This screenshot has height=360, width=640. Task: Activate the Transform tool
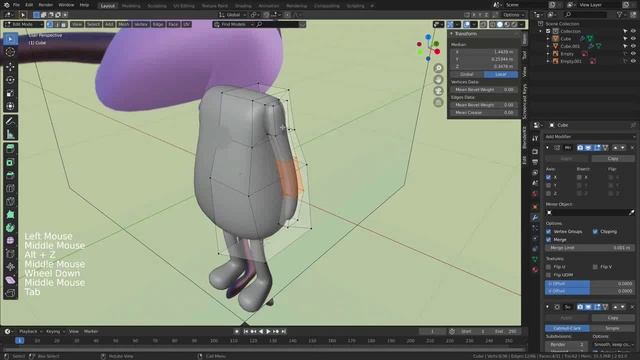click(10, 106)
